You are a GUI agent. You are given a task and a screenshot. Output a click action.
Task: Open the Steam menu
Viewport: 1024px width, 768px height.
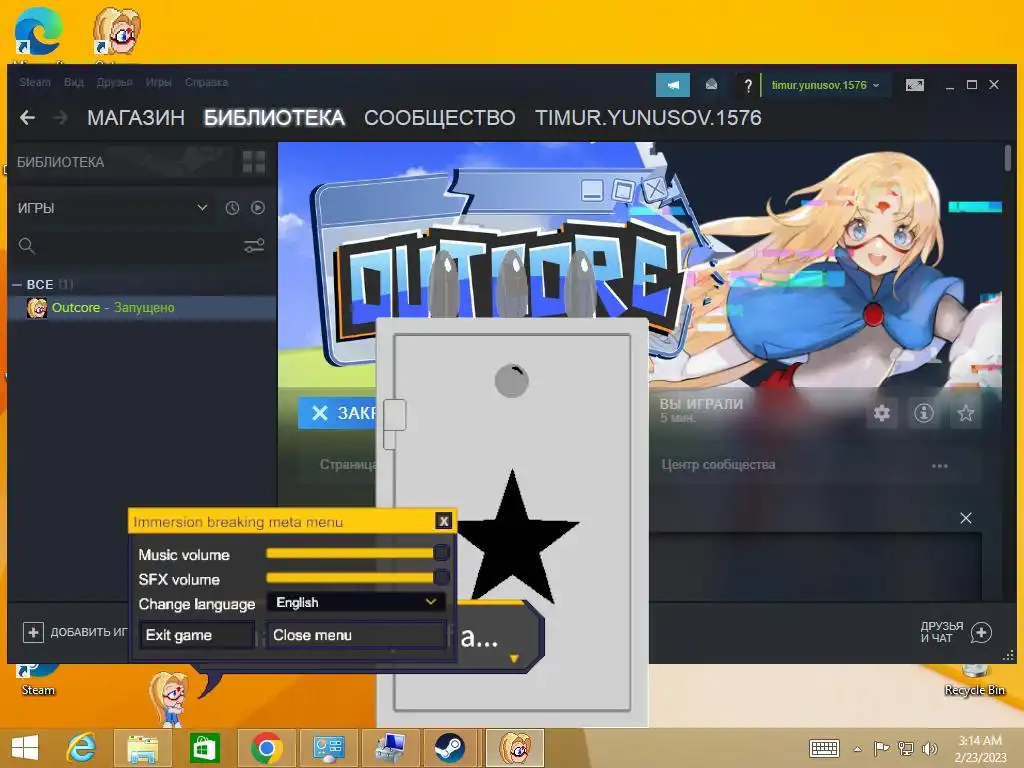click(35, 82)
